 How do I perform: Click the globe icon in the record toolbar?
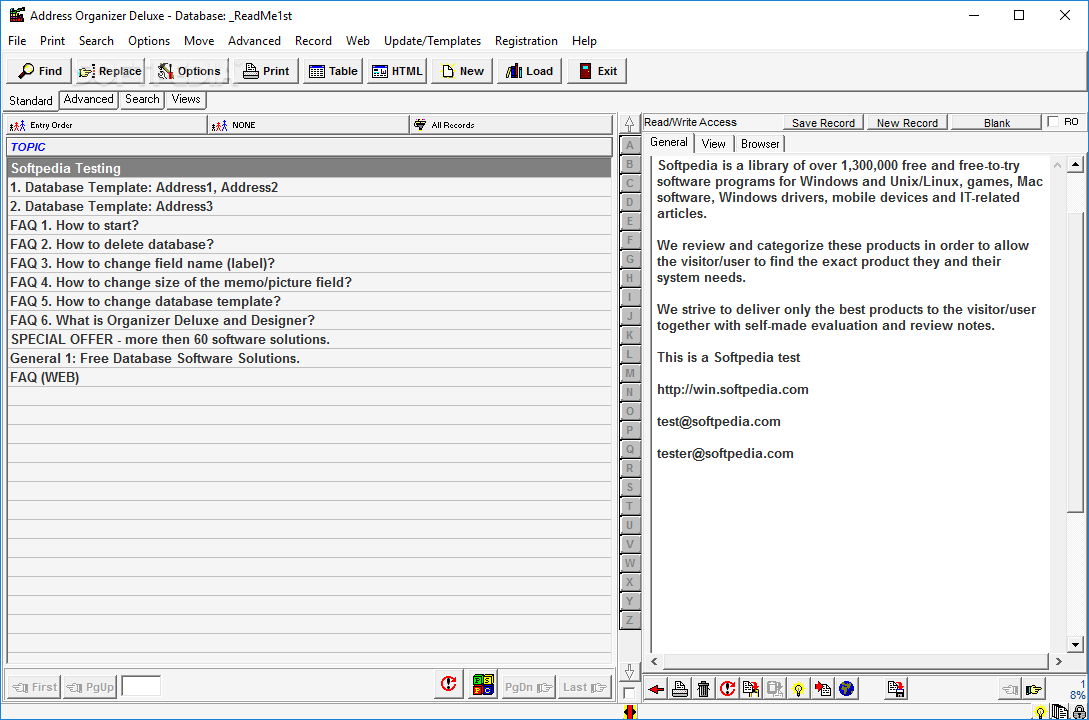846,689
